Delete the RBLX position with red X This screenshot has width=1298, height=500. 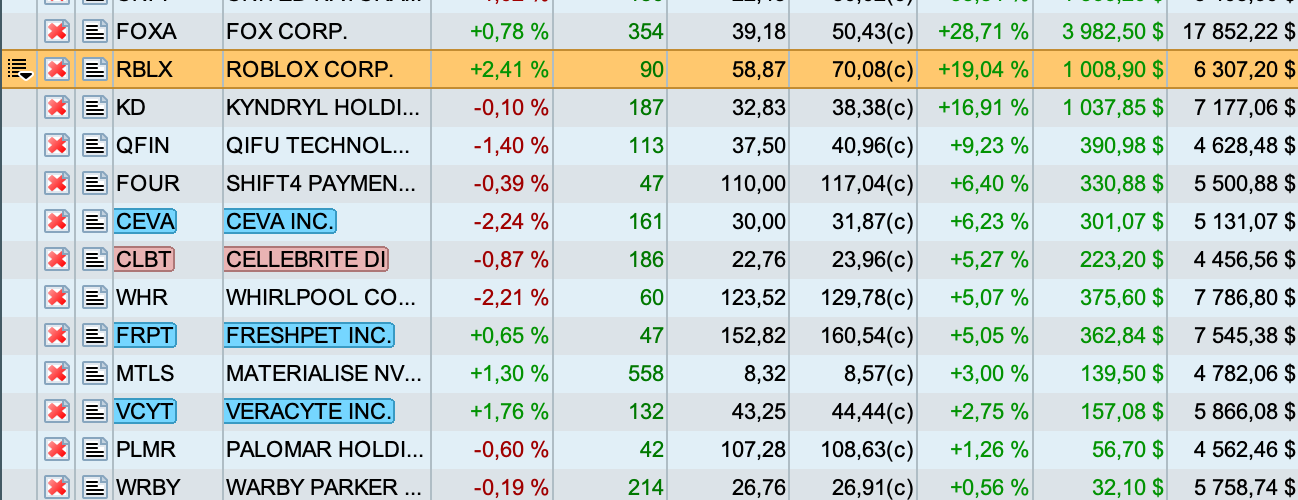pyautogui.click(x=57, y=70)
